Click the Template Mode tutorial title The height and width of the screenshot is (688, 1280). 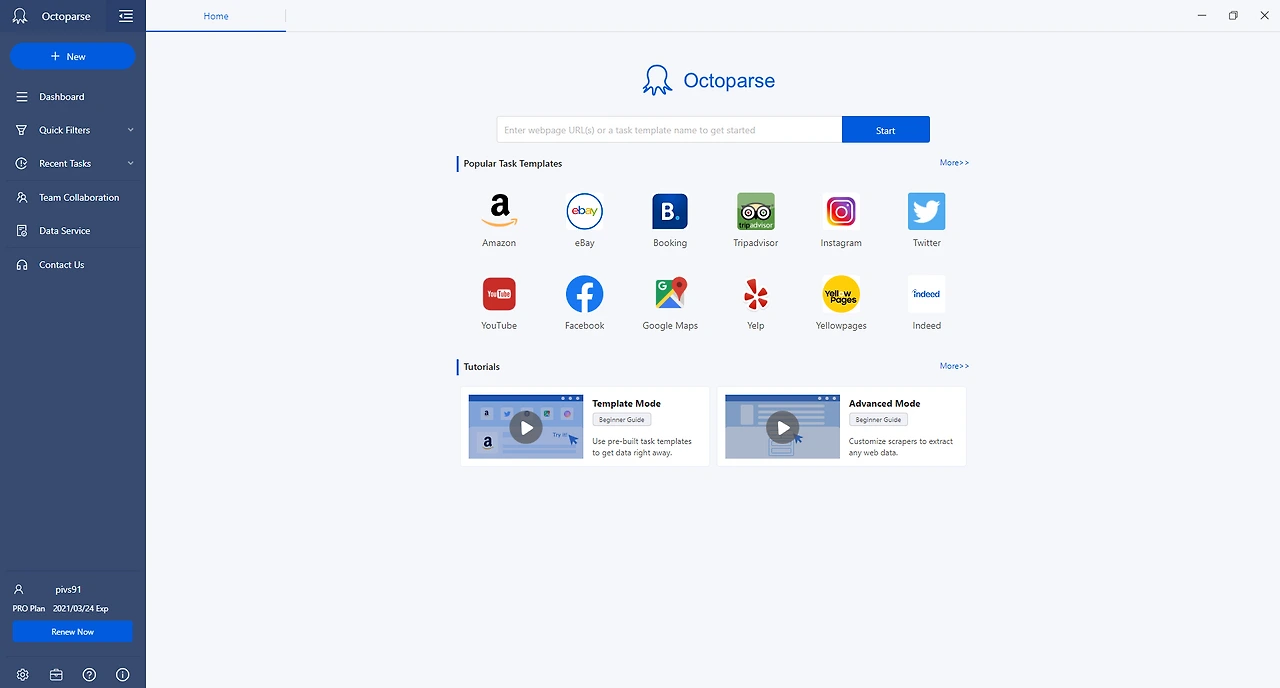pos(626,403)
